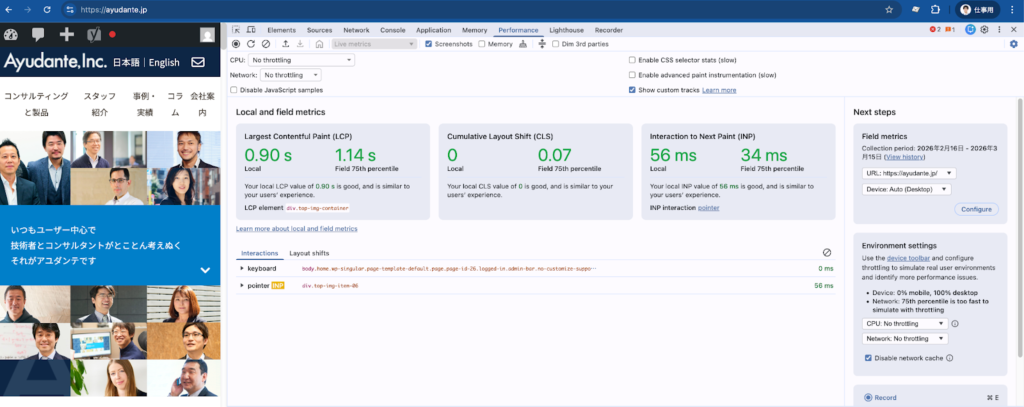The width and height of the screenshot is (1024, 407).
Task: Open Learn more about local and field metrics link
Action: click(x=296, y=229)
